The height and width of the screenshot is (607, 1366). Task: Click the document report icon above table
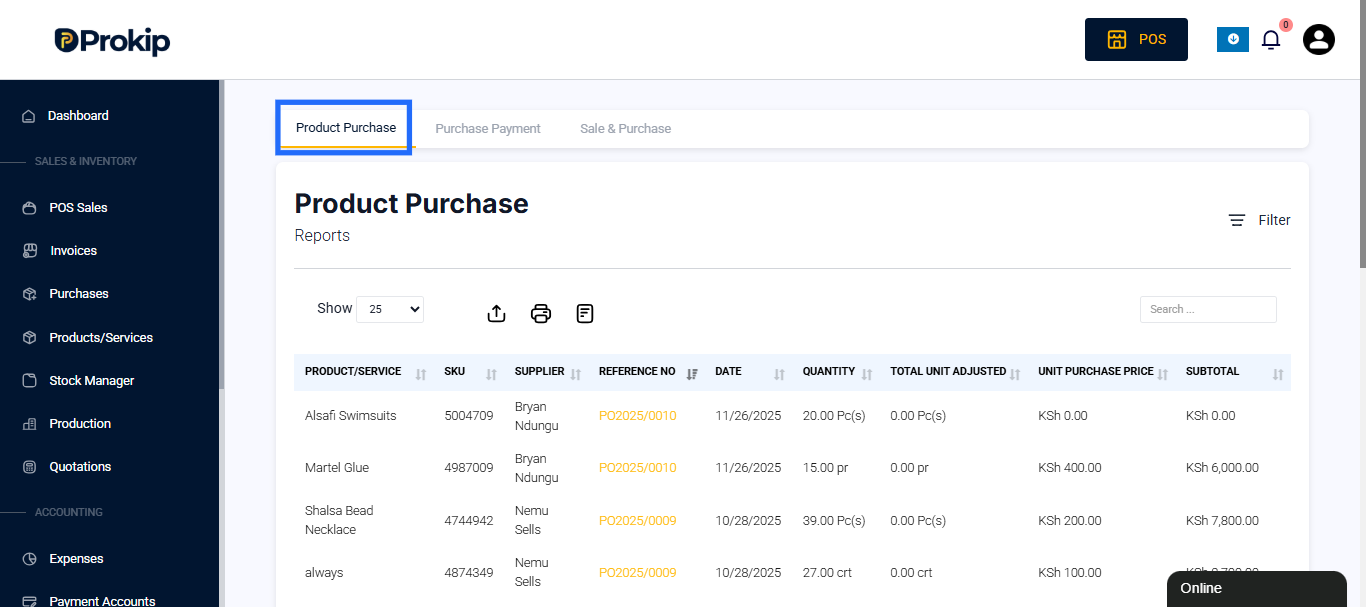tap(585, 313)
